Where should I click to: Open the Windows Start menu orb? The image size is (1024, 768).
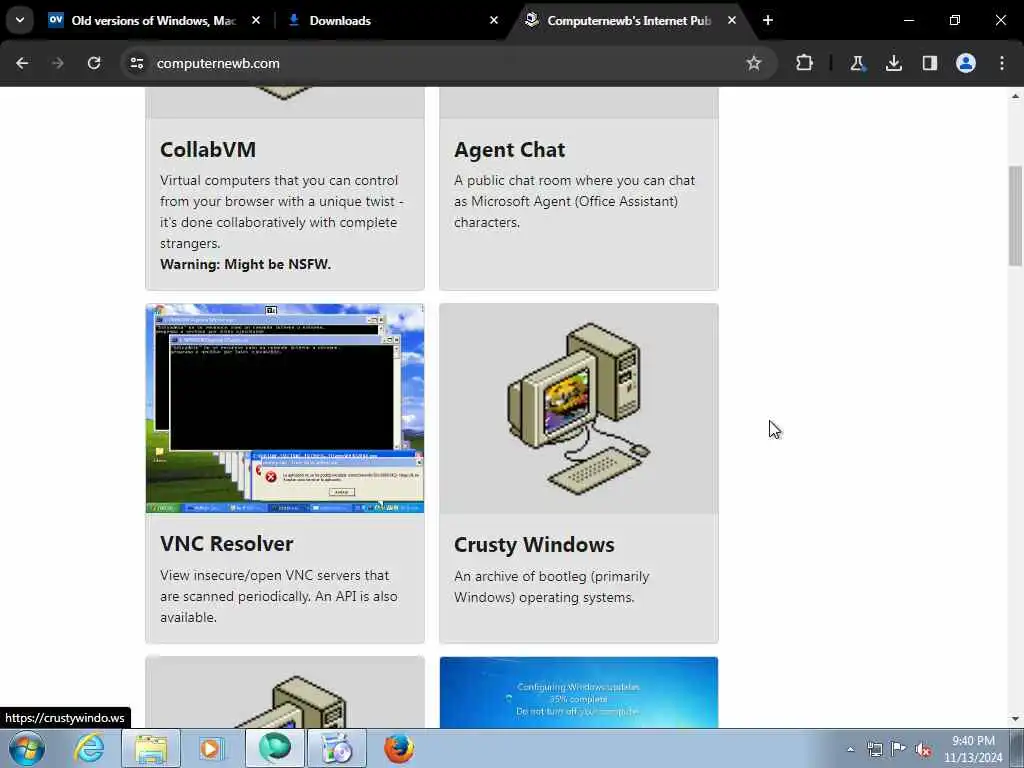[27, 748]
